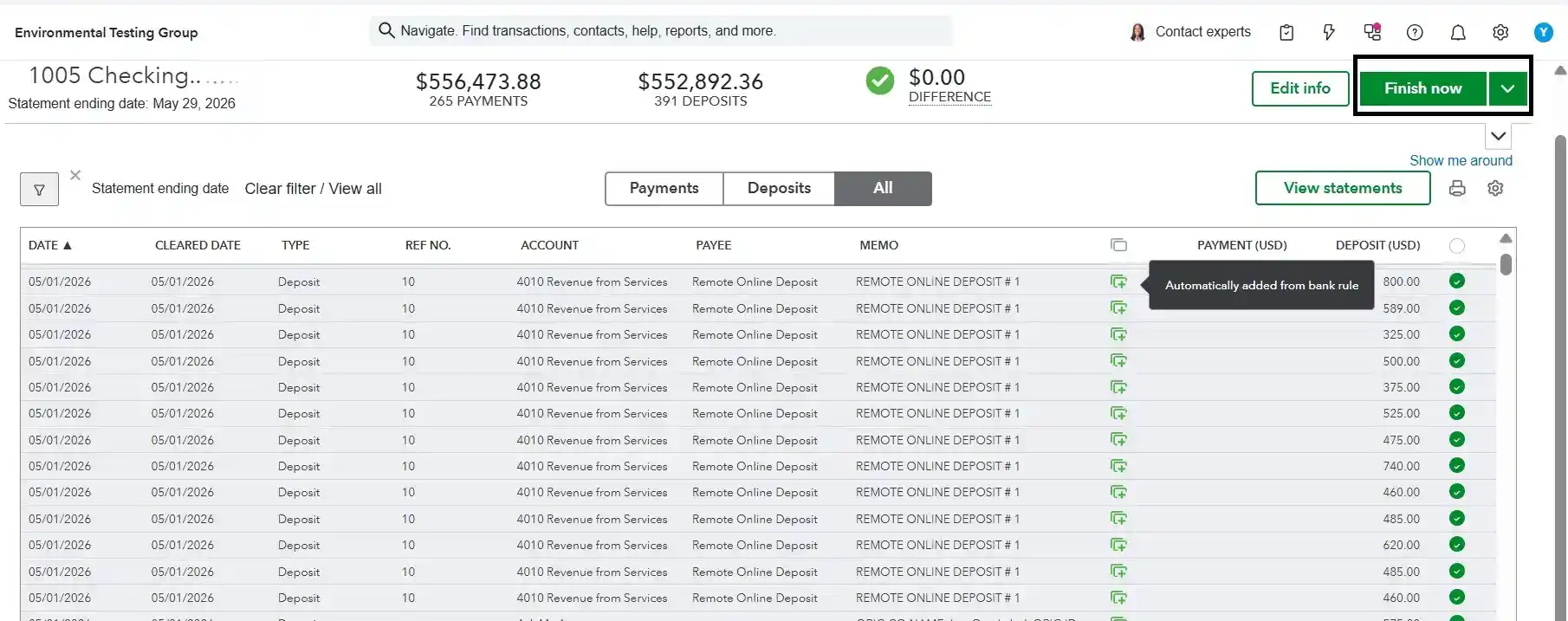Switch to the Payments tab
The height and width of the screenshot is (621, 1568).
[664, 188]
